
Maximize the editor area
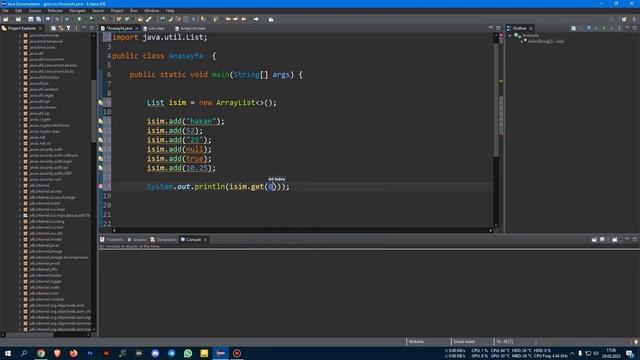point(498,28)
